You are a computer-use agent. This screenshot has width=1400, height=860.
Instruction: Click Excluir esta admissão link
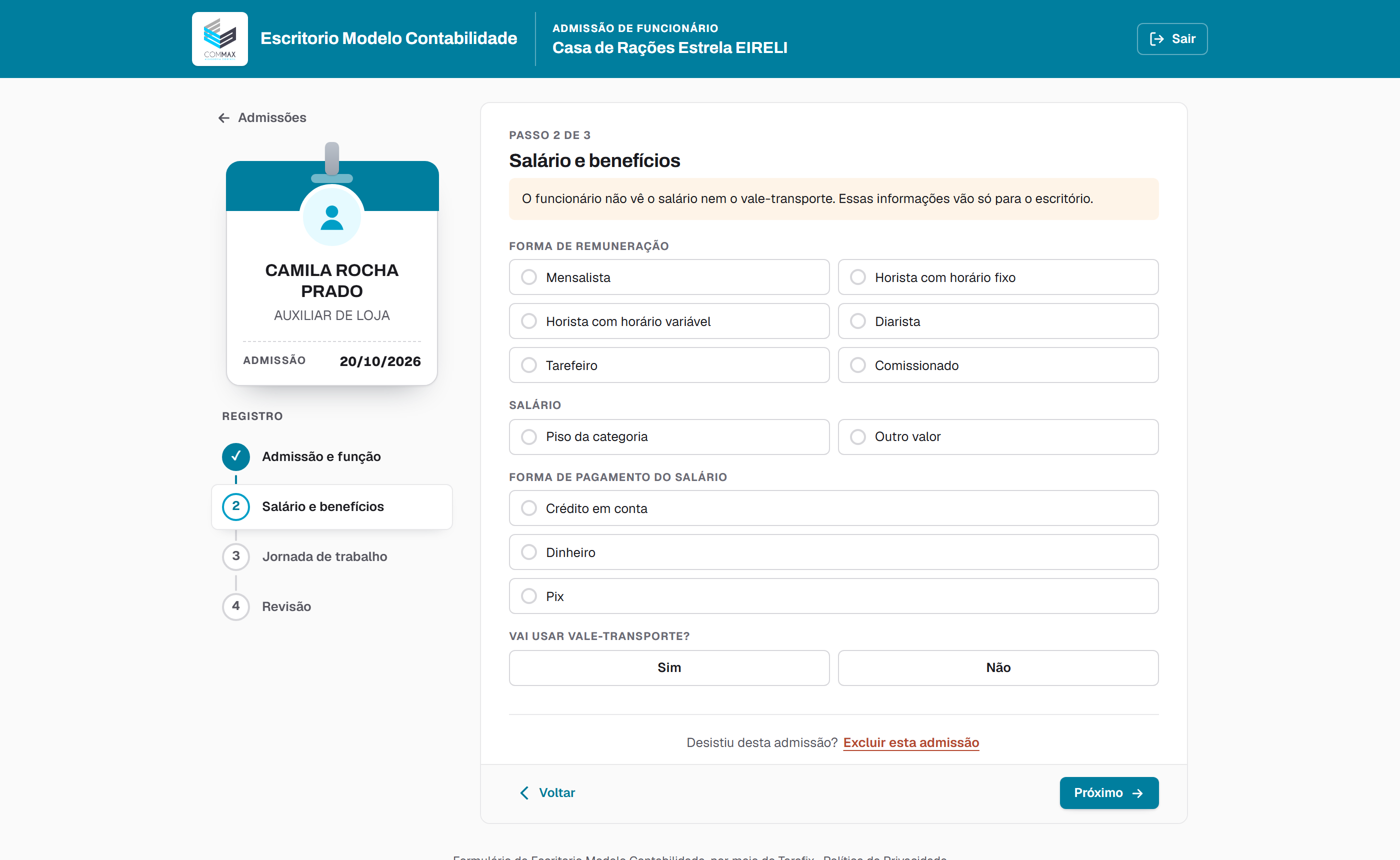click(911, 742)
